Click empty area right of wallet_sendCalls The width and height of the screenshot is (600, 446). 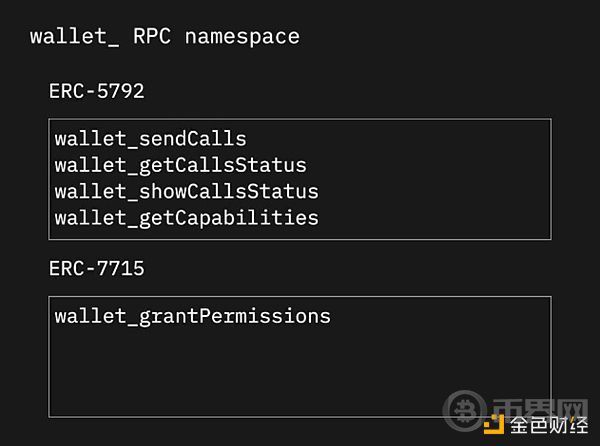(398, 139)
